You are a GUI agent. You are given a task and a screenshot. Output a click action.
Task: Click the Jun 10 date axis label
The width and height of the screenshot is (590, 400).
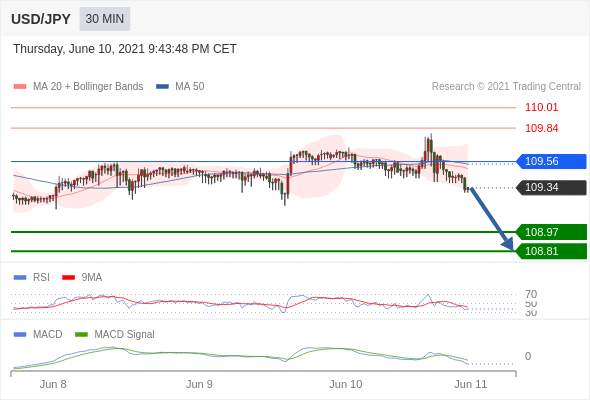point(346,384)
